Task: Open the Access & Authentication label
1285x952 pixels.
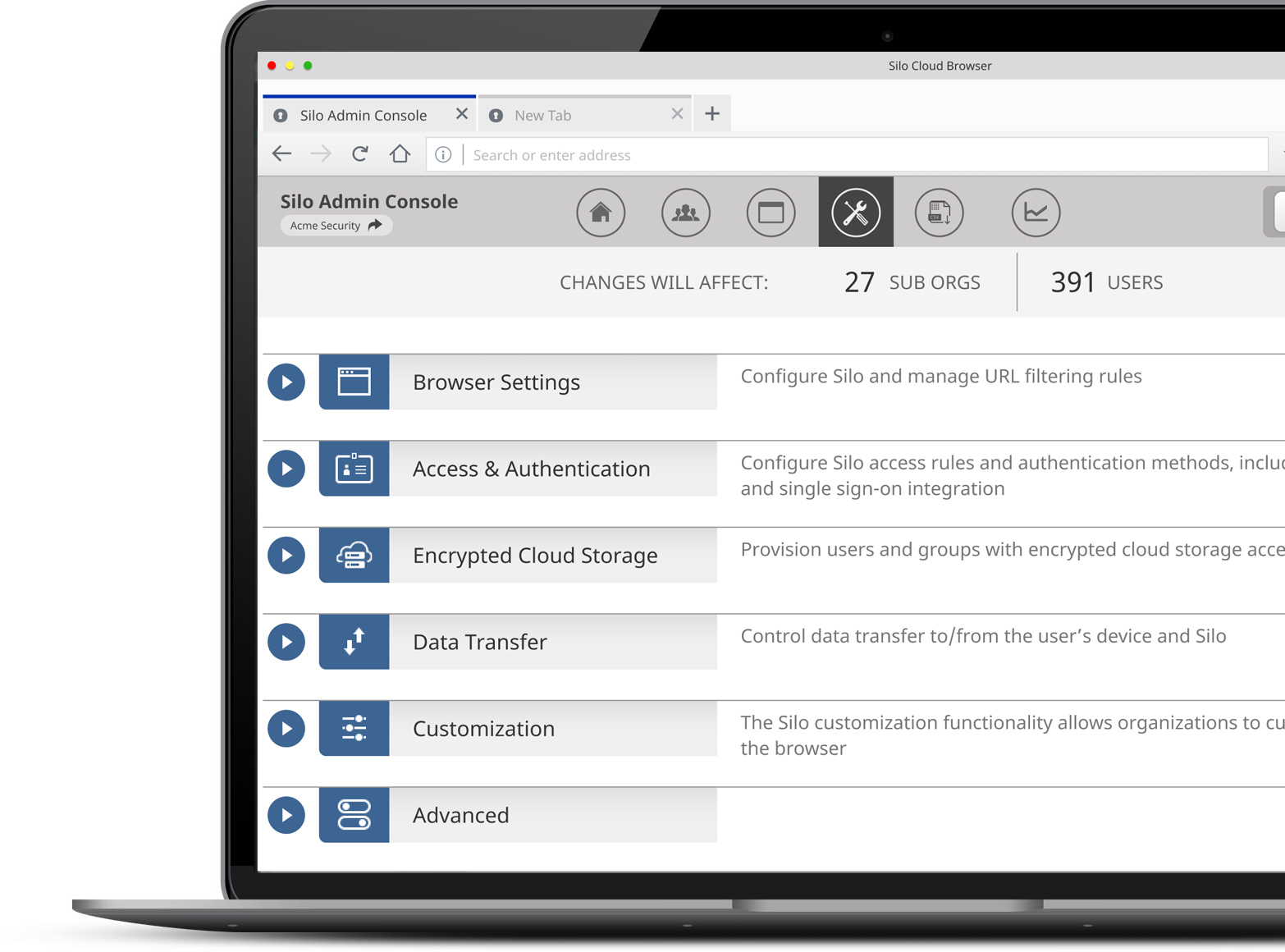Action: [x=532, y=469]
